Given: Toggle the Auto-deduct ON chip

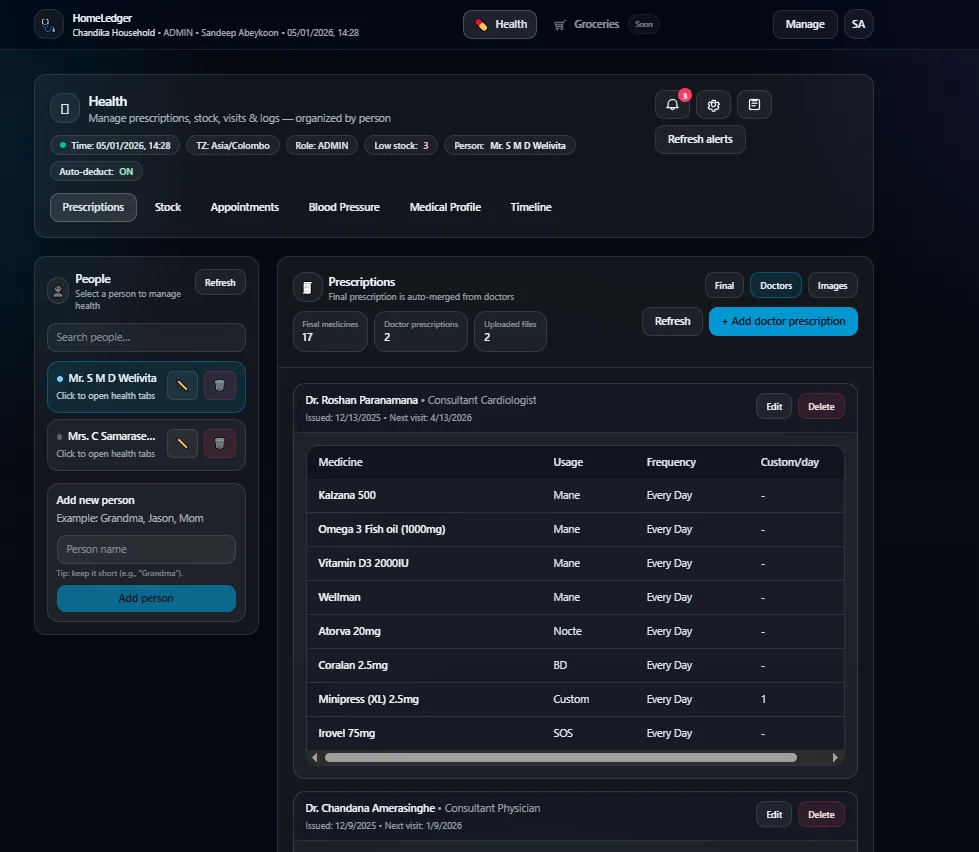Looking at the screenshot, I should click(96, 171).
